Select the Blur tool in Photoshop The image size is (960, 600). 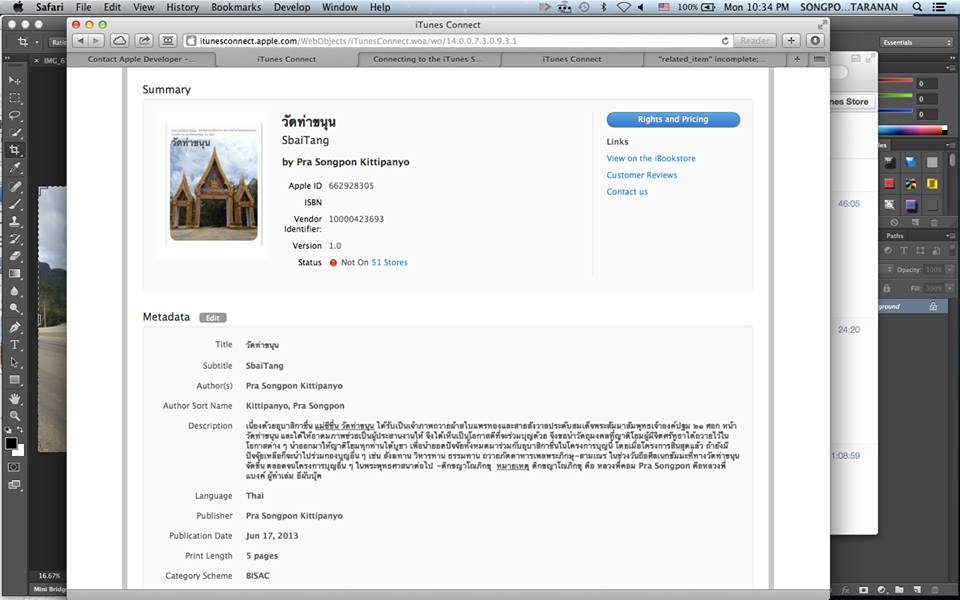(x=15, y=291)
